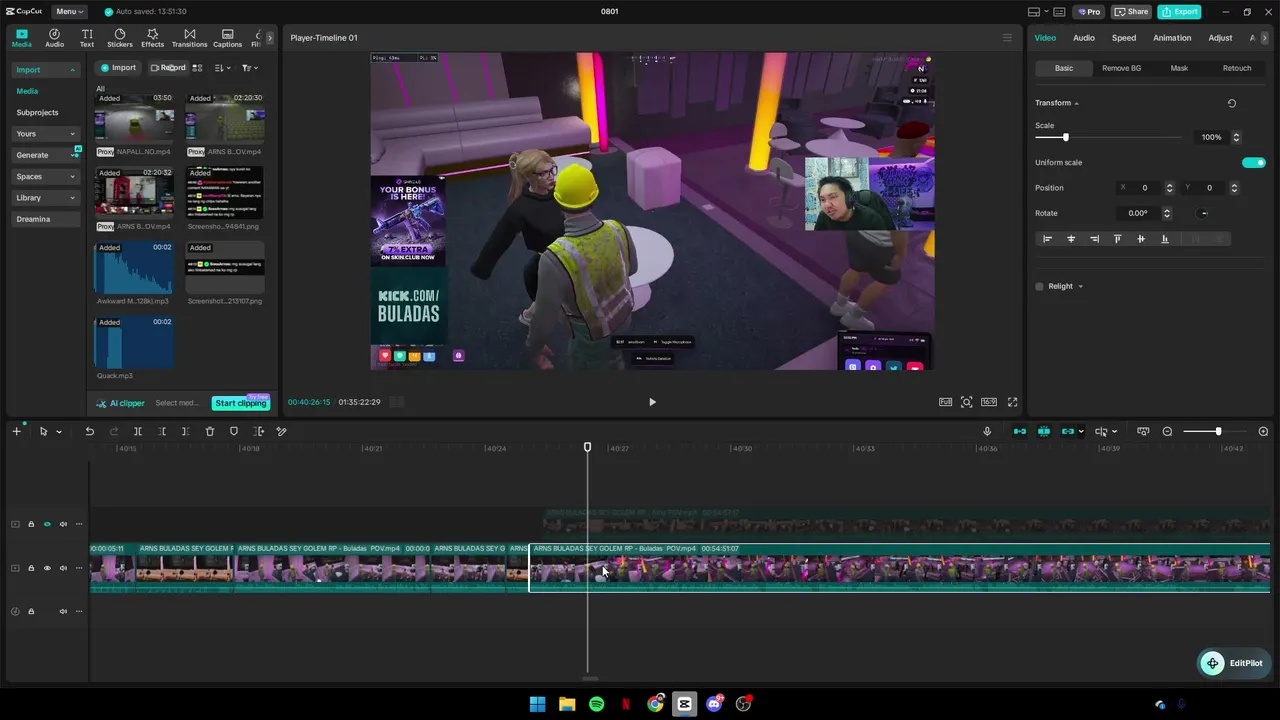Open Spotify from the taskbar
This screenshot has height=720, width=1280.
(596, 704)
